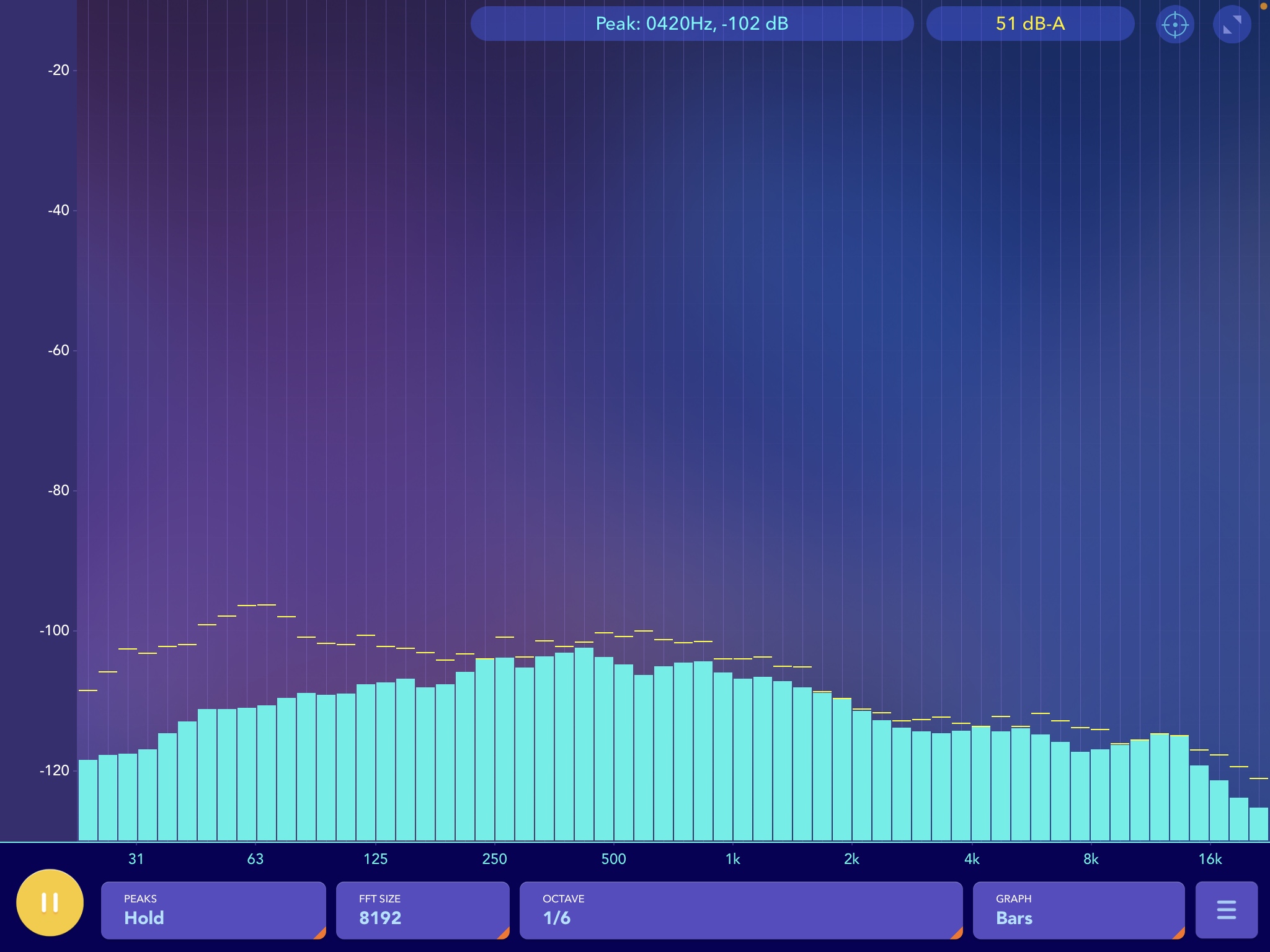Tap the spectrum bar above the 16k label

[1219, 811]
